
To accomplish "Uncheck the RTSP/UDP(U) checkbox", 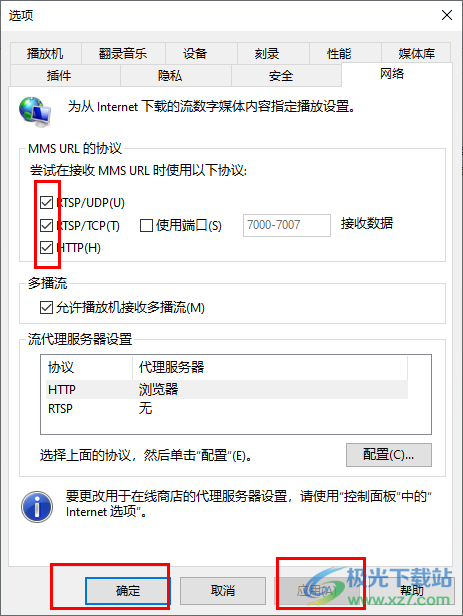I will coord(46,203).
